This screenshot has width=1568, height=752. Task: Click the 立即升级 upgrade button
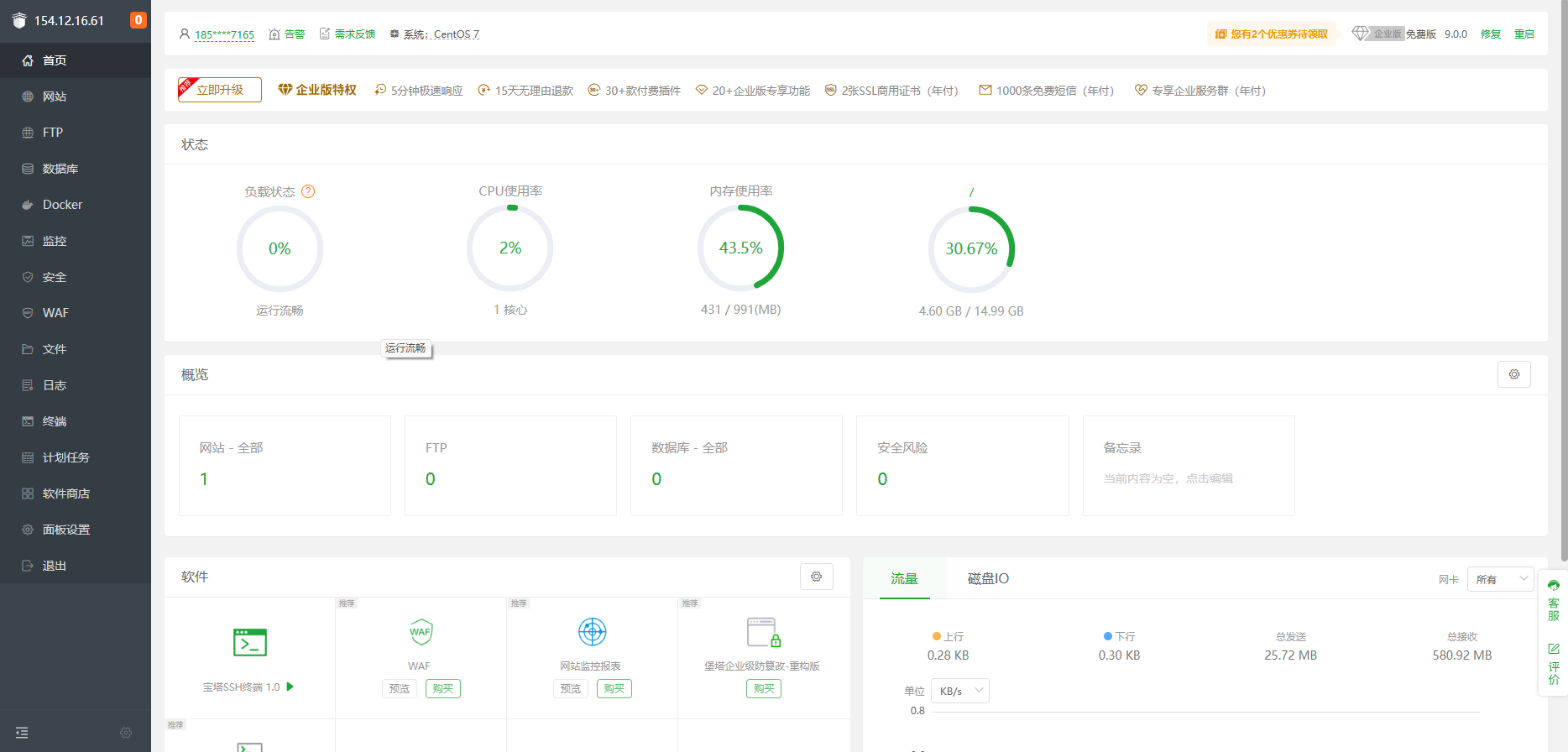pos(220,90)
